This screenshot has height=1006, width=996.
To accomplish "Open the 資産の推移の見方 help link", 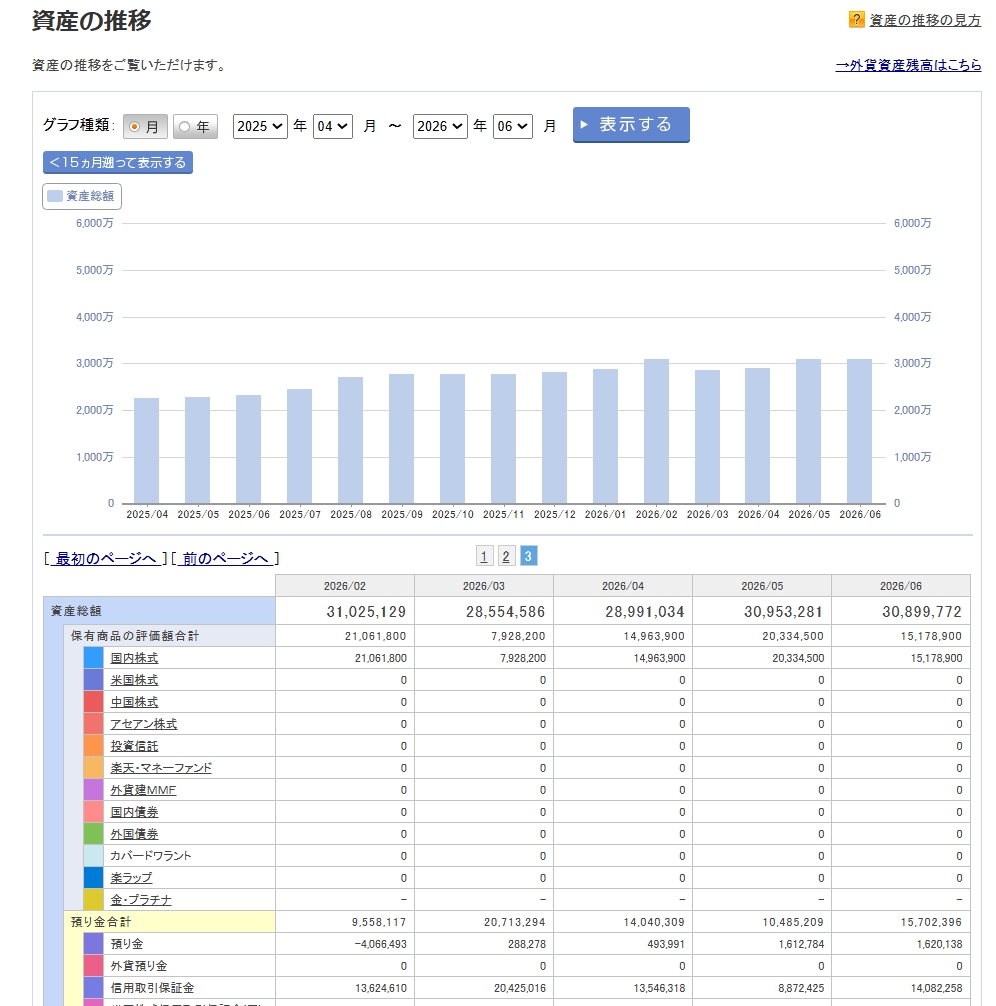I will pyautogui.click(x=925, y=20).
